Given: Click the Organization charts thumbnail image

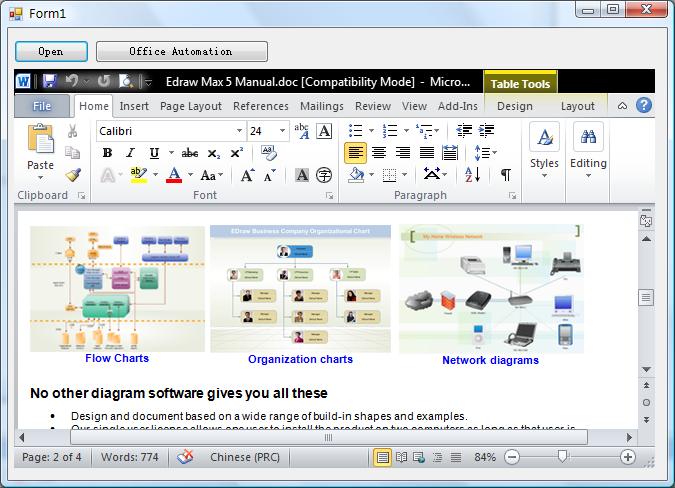Looking at the screenshot, I should pyautogui.click(x=300, y=289).
